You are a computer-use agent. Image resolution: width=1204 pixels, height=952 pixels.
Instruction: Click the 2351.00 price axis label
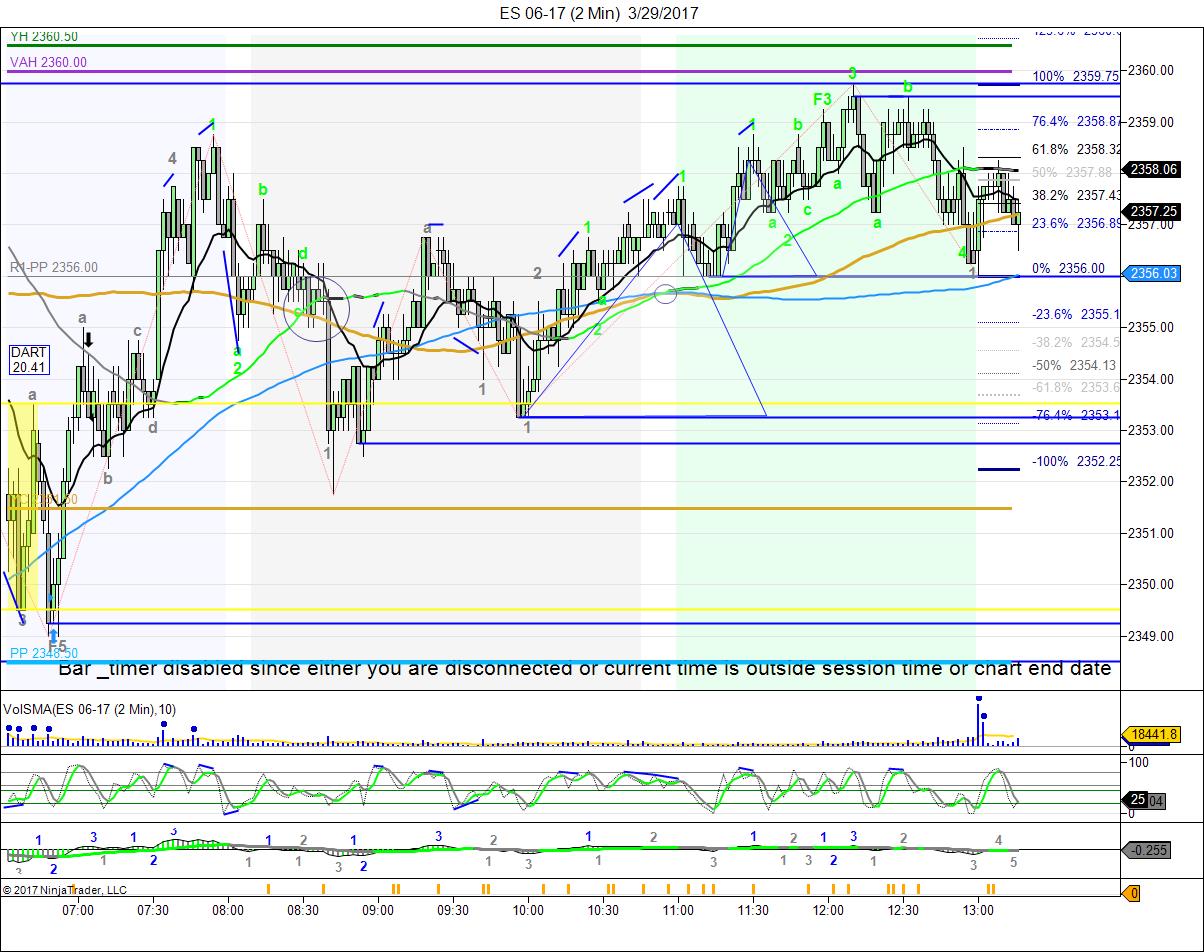(x=1152, y=533)
